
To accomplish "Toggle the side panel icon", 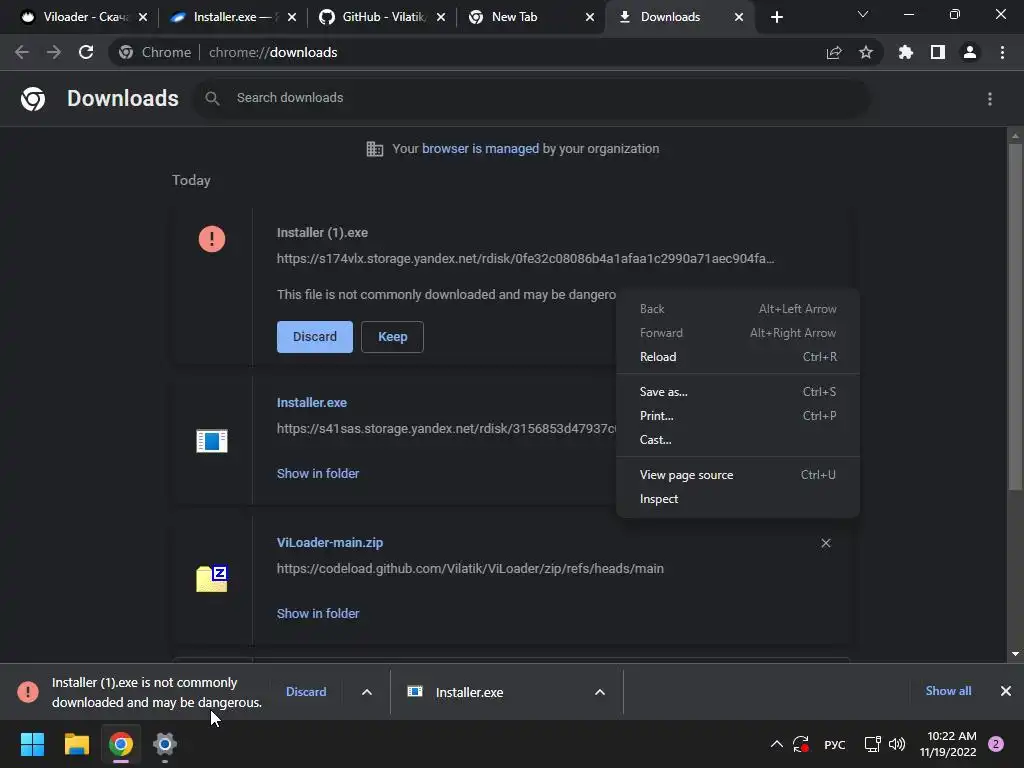I will [x=938, y=52].
